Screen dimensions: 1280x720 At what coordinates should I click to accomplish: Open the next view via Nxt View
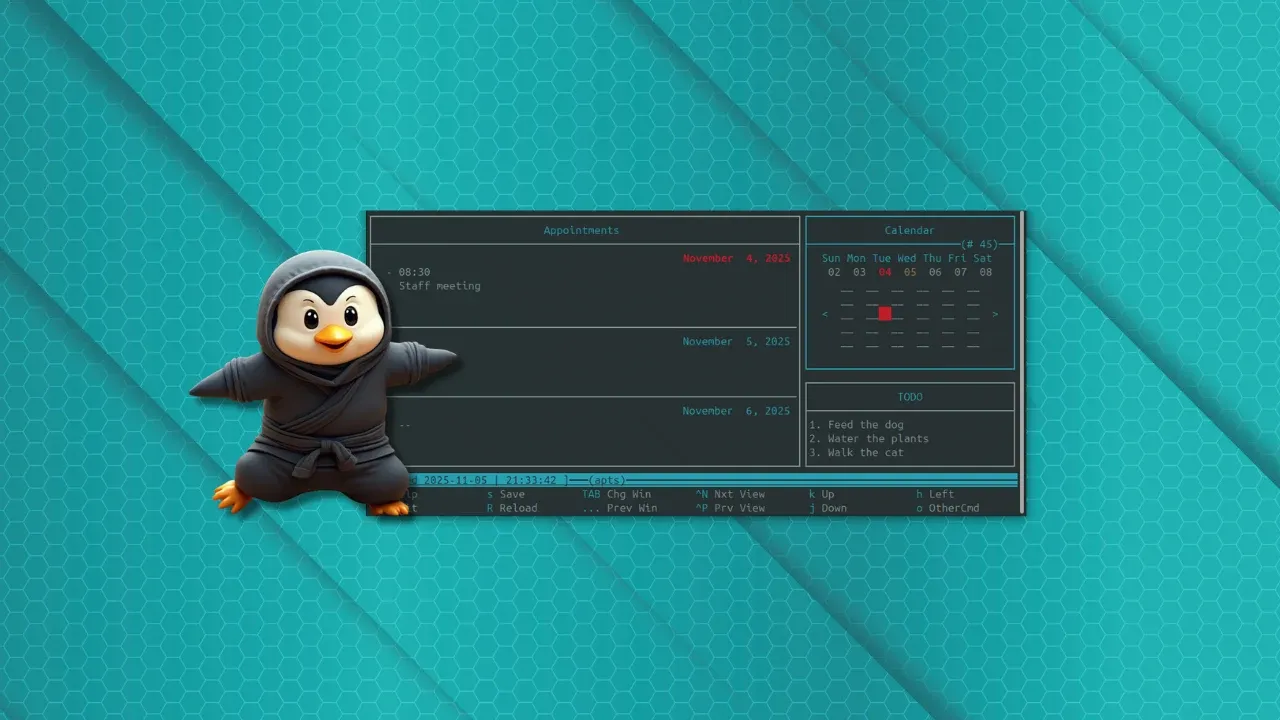738,494
